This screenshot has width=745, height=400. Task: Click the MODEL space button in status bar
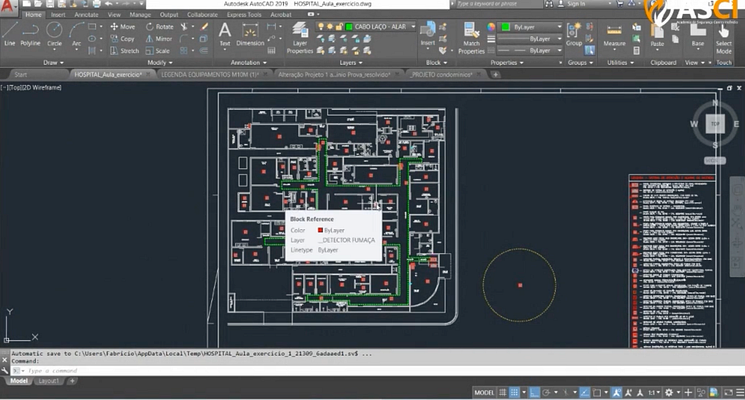[x=484, y=392]
